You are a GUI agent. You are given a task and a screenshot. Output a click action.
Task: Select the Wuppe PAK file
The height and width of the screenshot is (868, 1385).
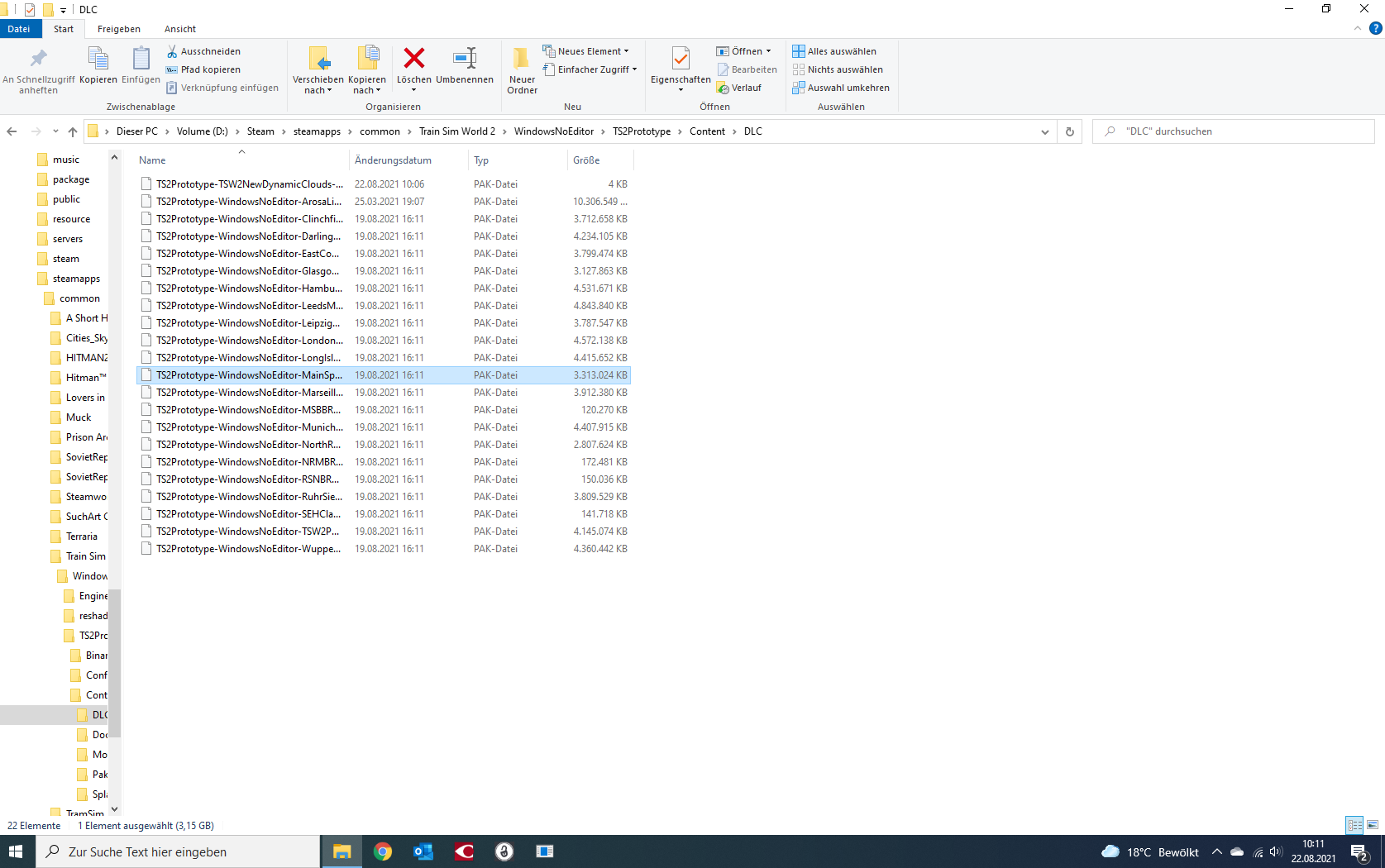point(384,549)
